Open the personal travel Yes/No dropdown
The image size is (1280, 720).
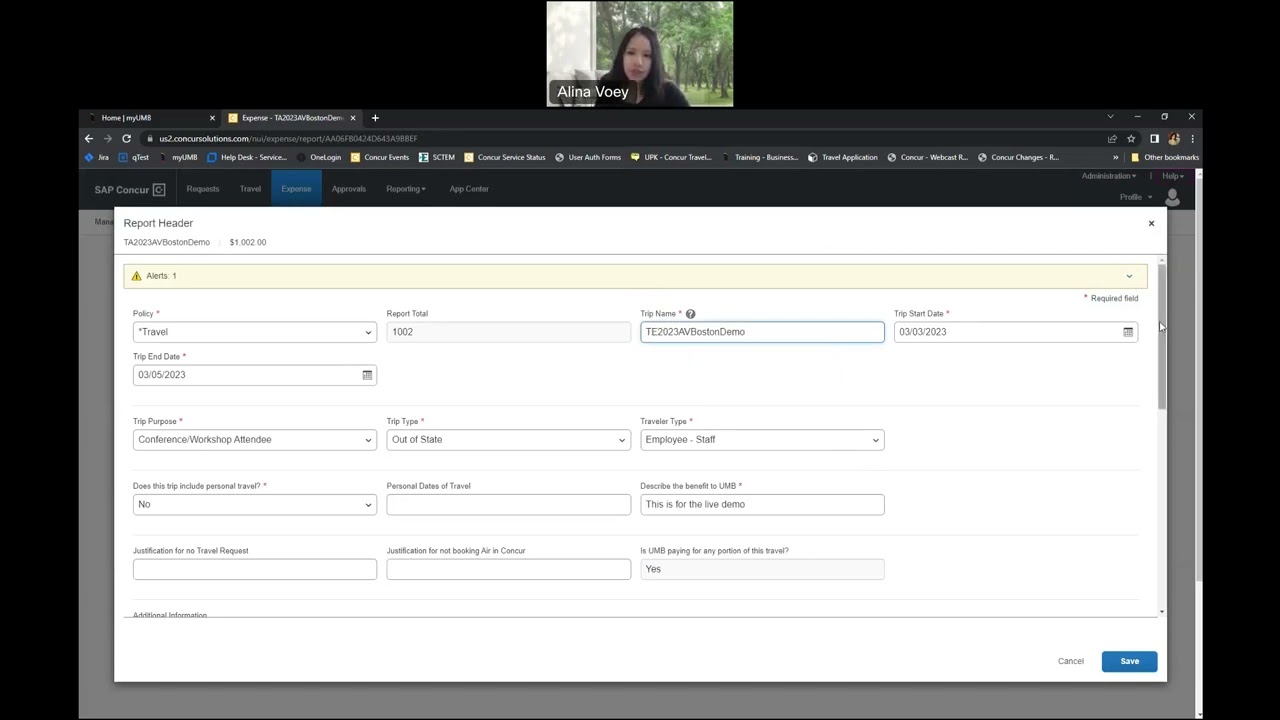click(255, 504)
